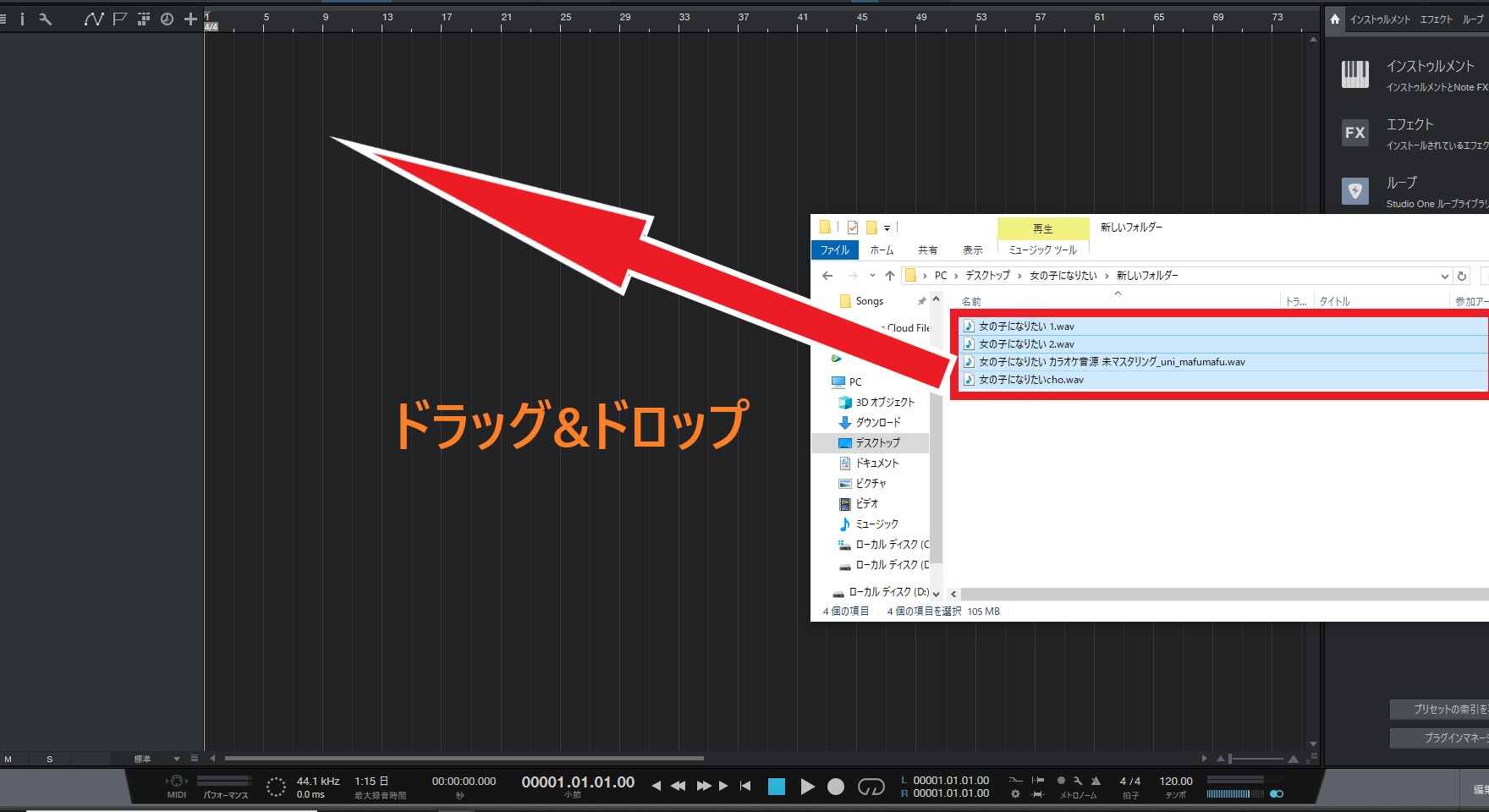Toggle the metronome click icon

1096,781
